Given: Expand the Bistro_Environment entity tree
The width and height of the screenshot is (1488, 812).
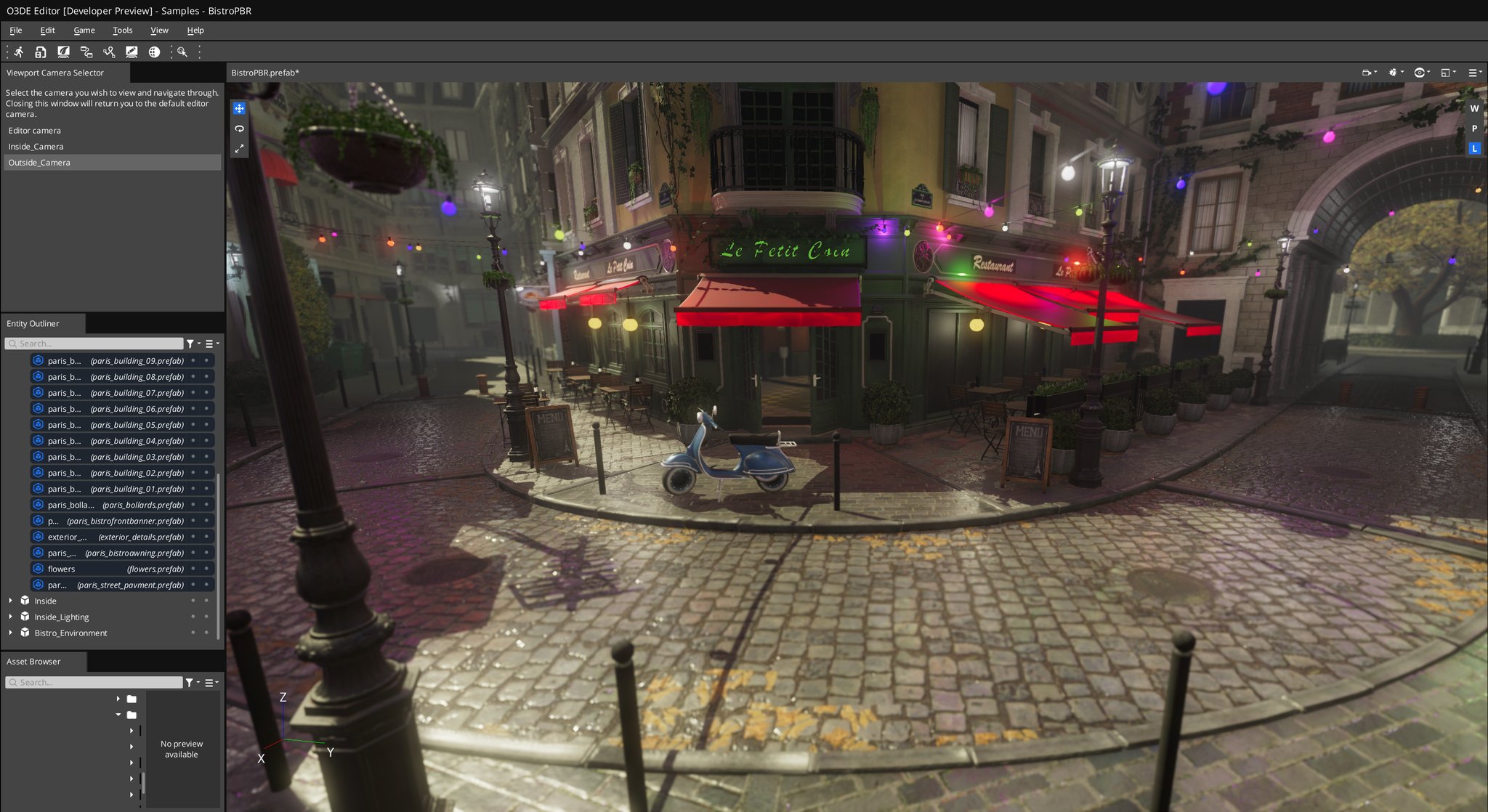Looking at the screenshot, I should [10, 633].
